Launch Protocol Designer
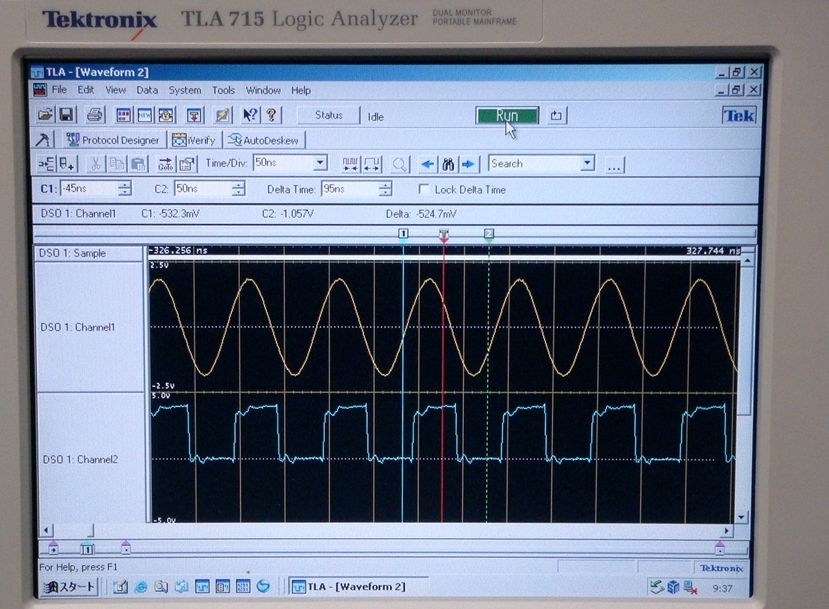Viewport: 829px width, 609px height. point(114,140)
